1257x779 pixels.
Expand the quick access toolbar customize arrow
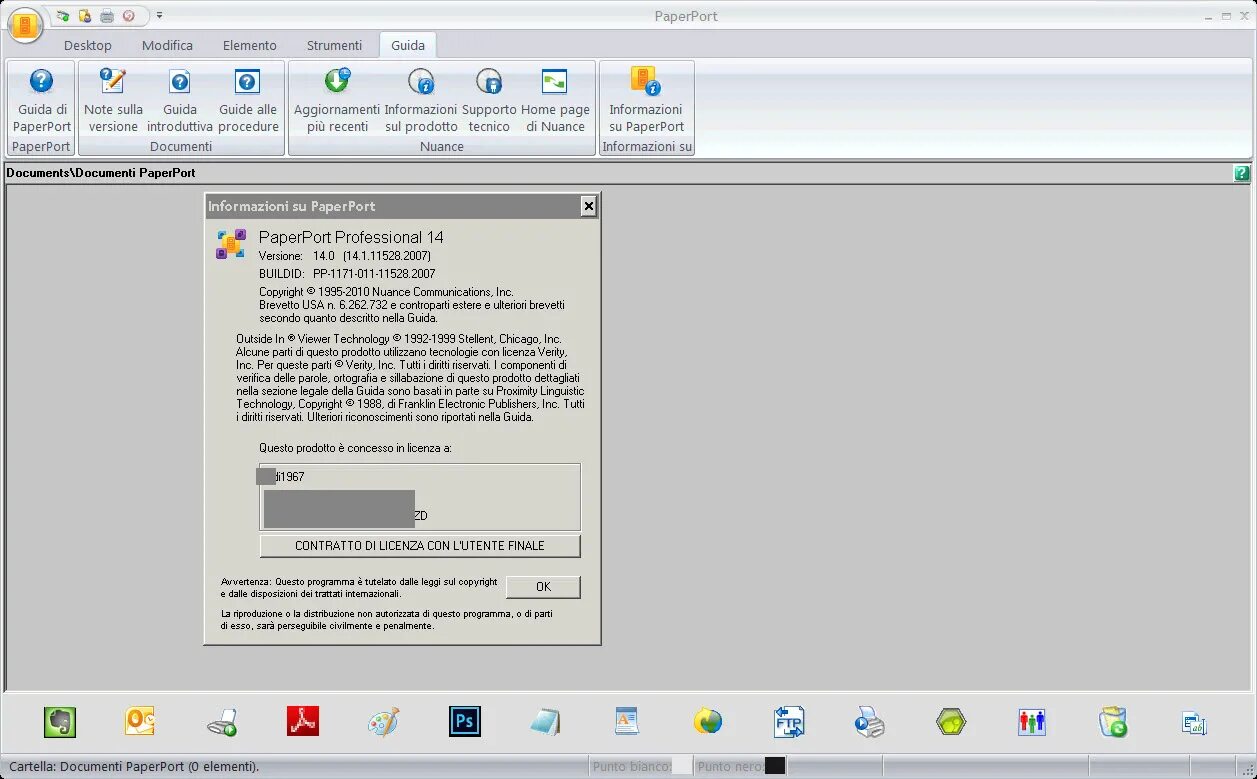pyautogui.click(x=160, y=16)
